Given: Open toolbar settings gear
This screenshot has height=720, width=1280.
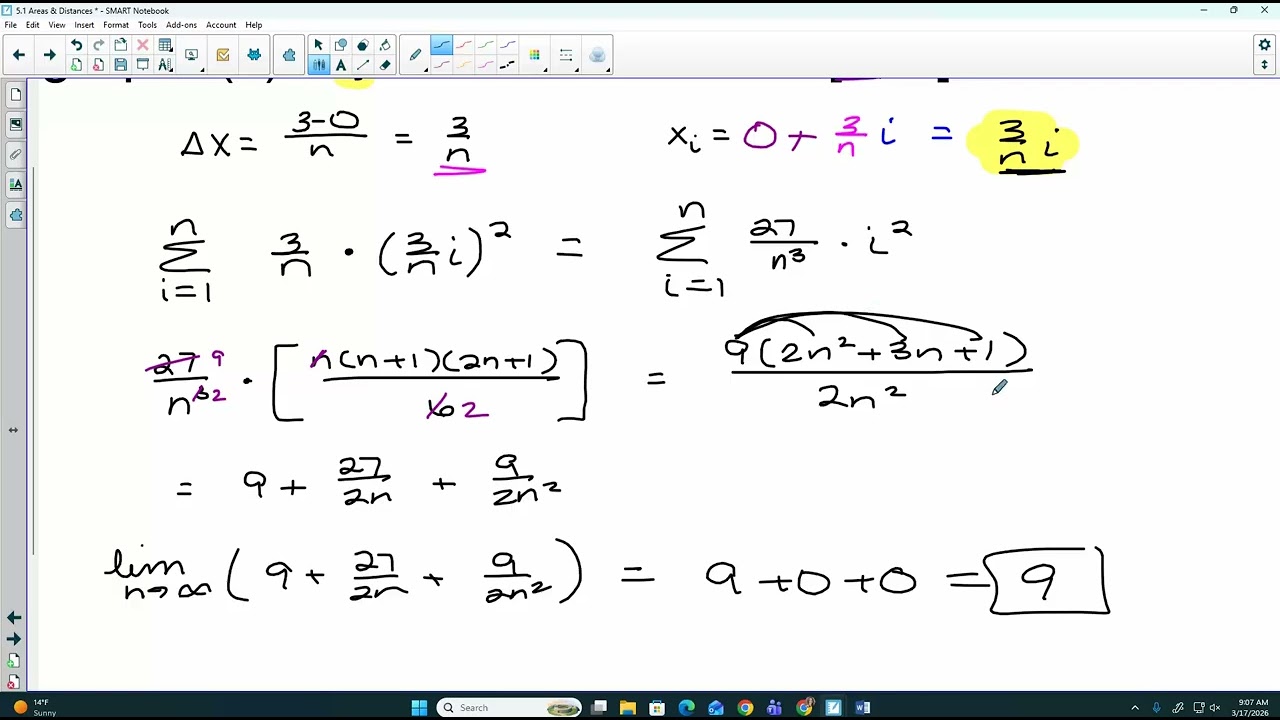Looking at the screenshot, I should coord(1264,45).
